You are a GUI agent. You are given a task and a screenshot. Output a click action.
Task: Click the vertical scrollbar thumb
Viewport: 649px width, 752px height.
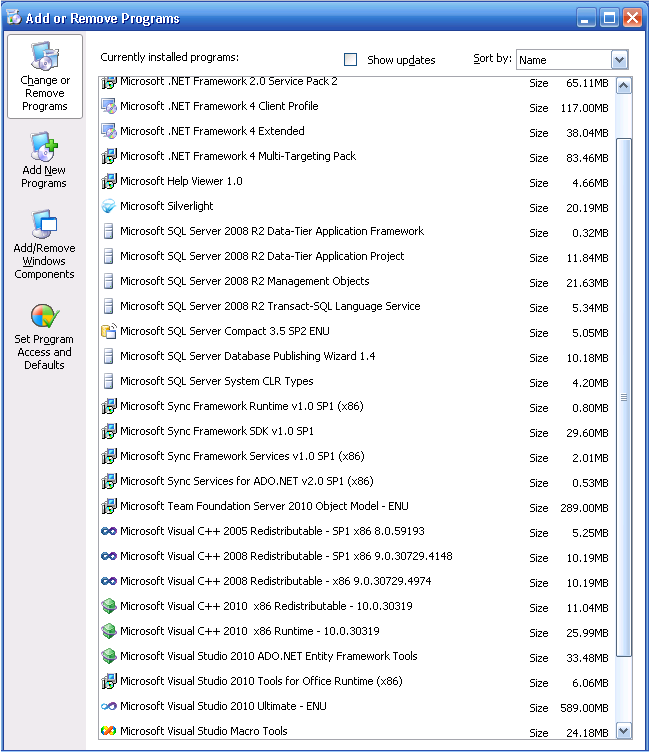(x=624, y=397)
